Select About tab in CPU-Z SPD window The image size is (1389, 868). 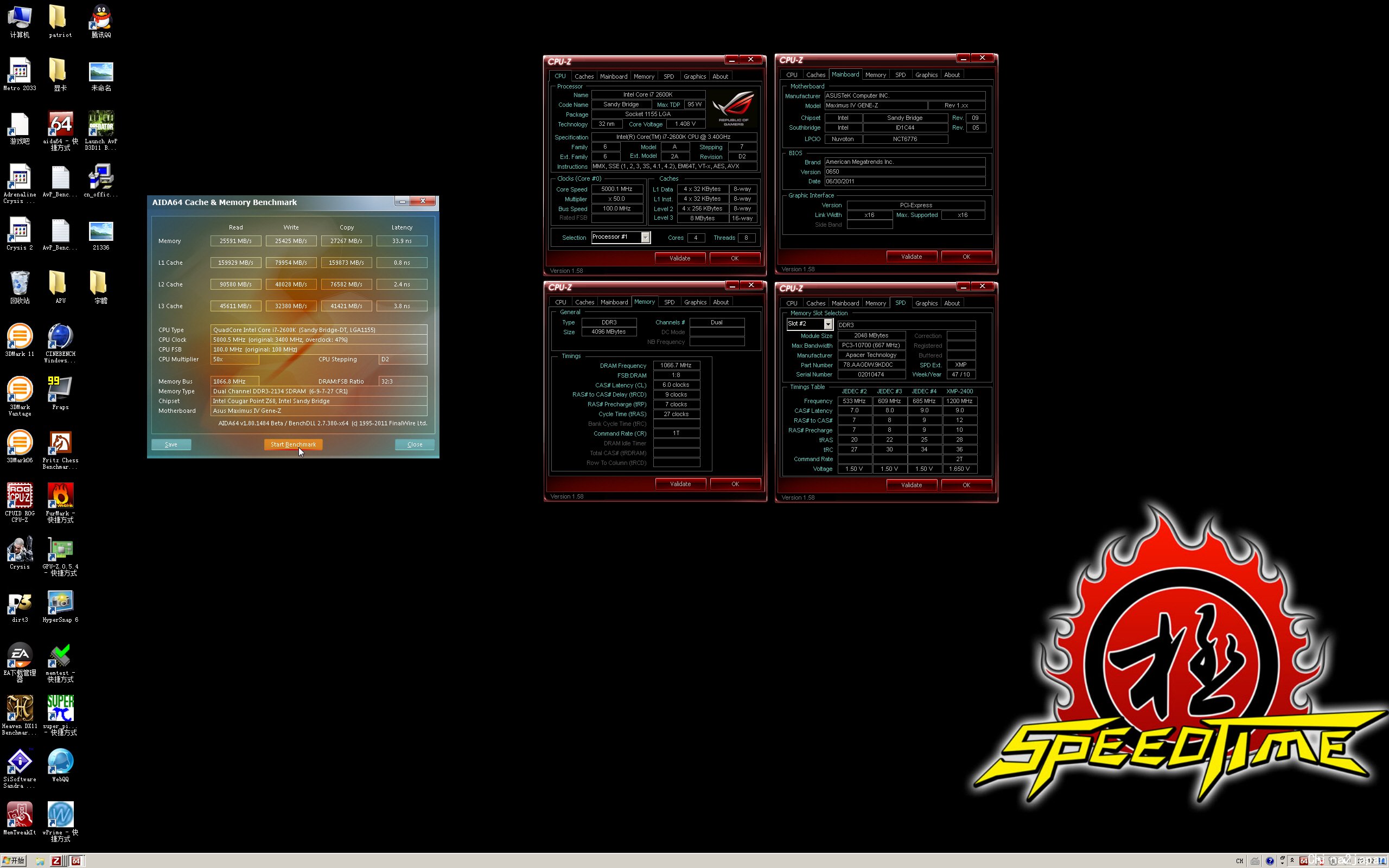tap(952, 303)
